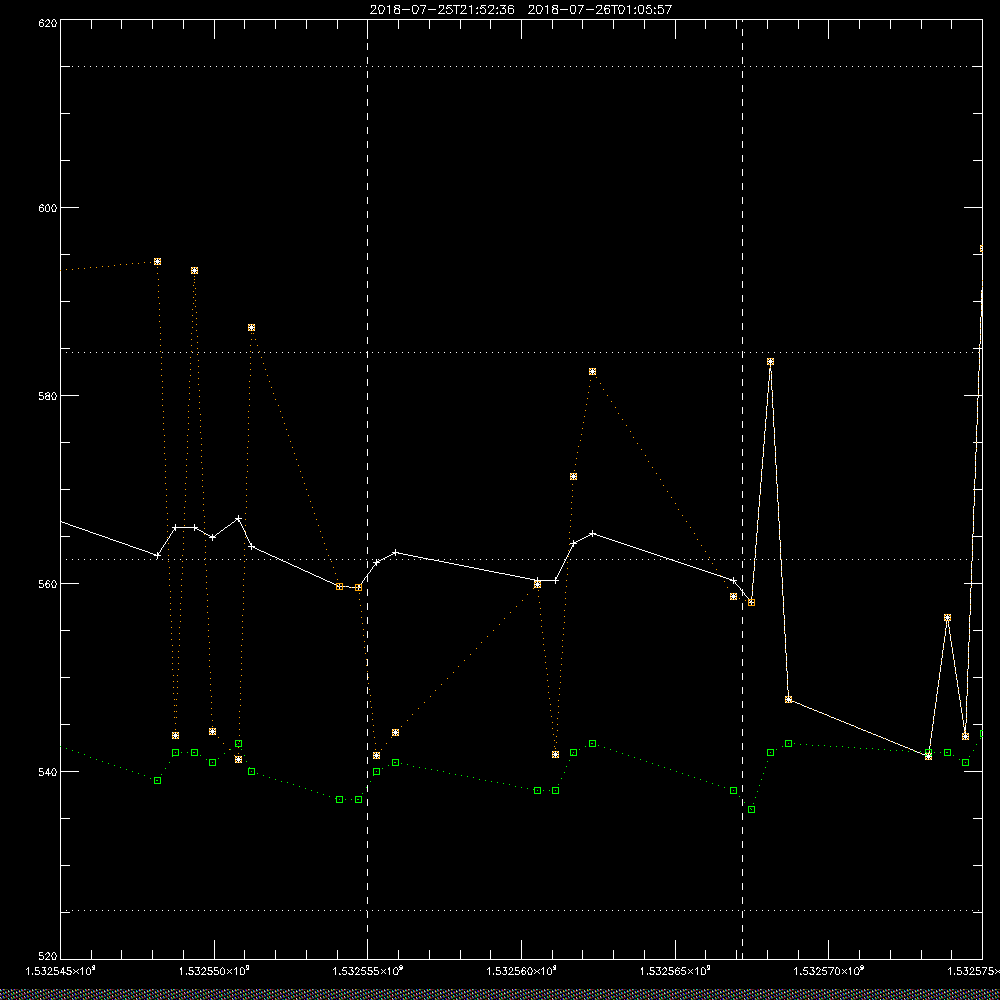Screen dimensions: 1000x1000
Task: Select the white-line marker near value 556
Action: point(947,617)
